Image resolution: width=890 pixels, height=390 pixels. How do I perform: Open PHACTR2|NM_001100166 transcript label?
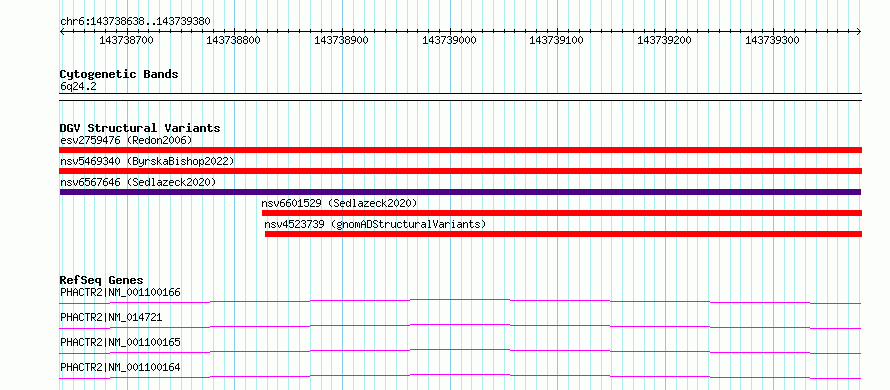click(120, 292)
